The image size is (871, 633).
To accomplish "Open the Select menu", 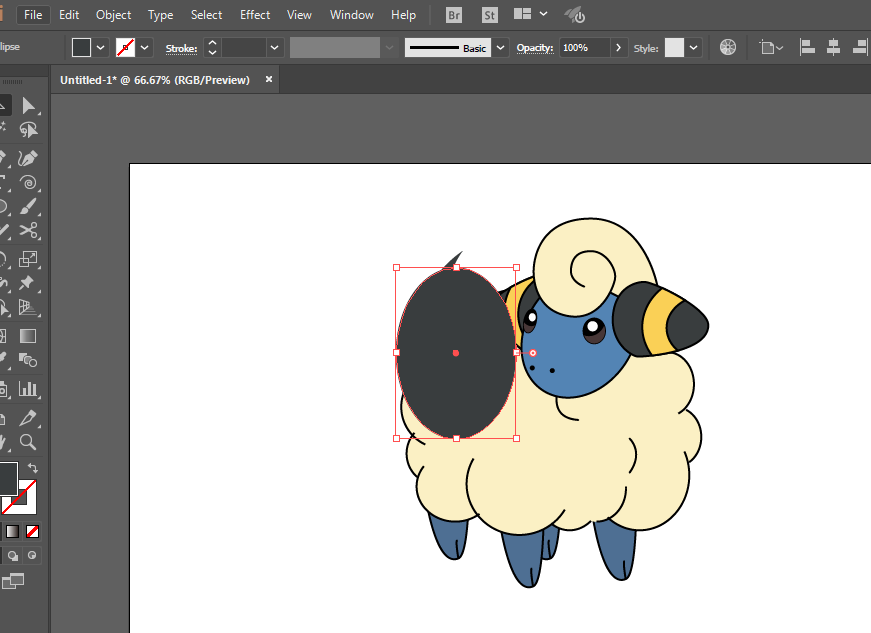I will (206, 15).
